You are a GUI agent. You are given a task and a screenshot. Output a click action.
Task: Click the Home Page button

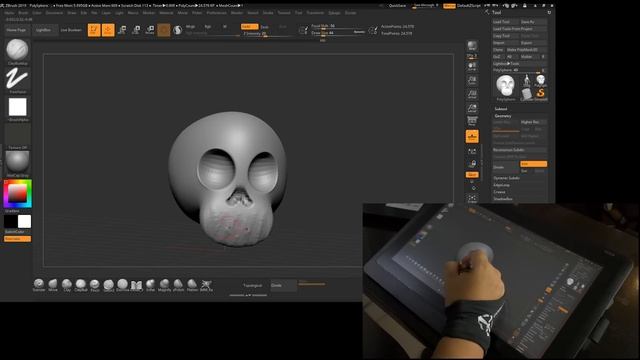tap(16, 30)
